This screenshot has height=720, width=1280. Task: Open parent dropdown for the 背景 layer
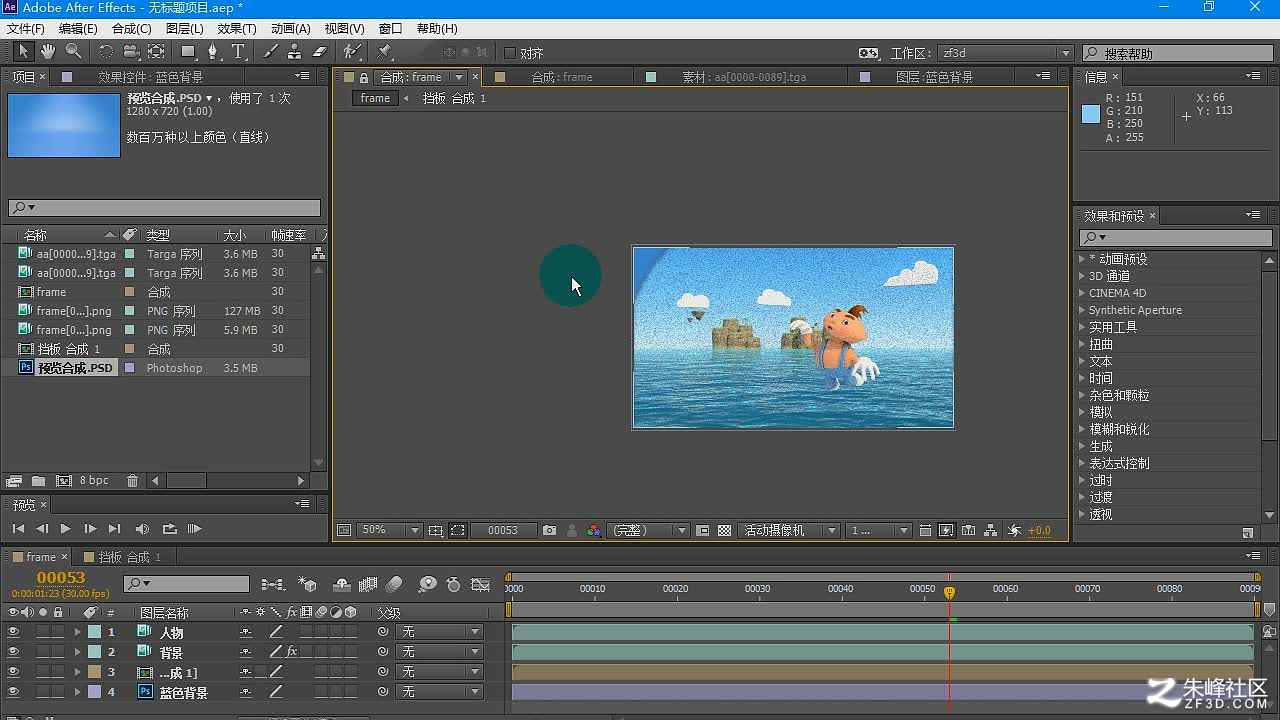click(439, 652)
